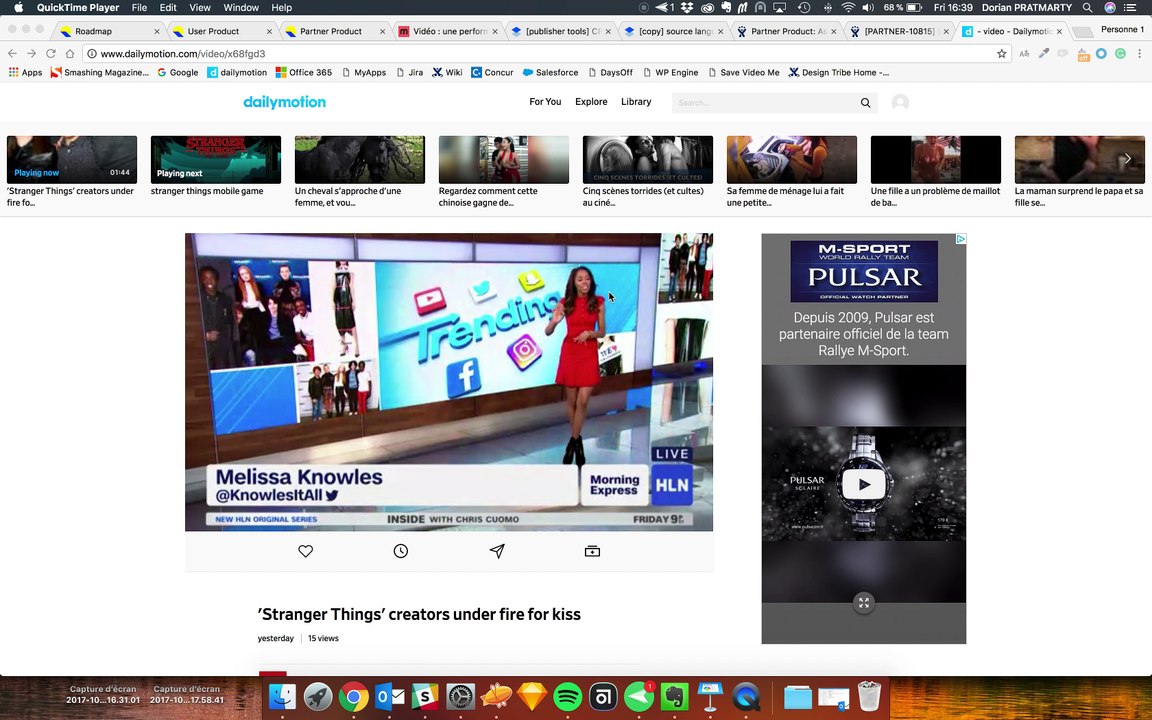Open the Office 365 bookmark
This screenshot has height=720, width=1152.
coord(303,73)
